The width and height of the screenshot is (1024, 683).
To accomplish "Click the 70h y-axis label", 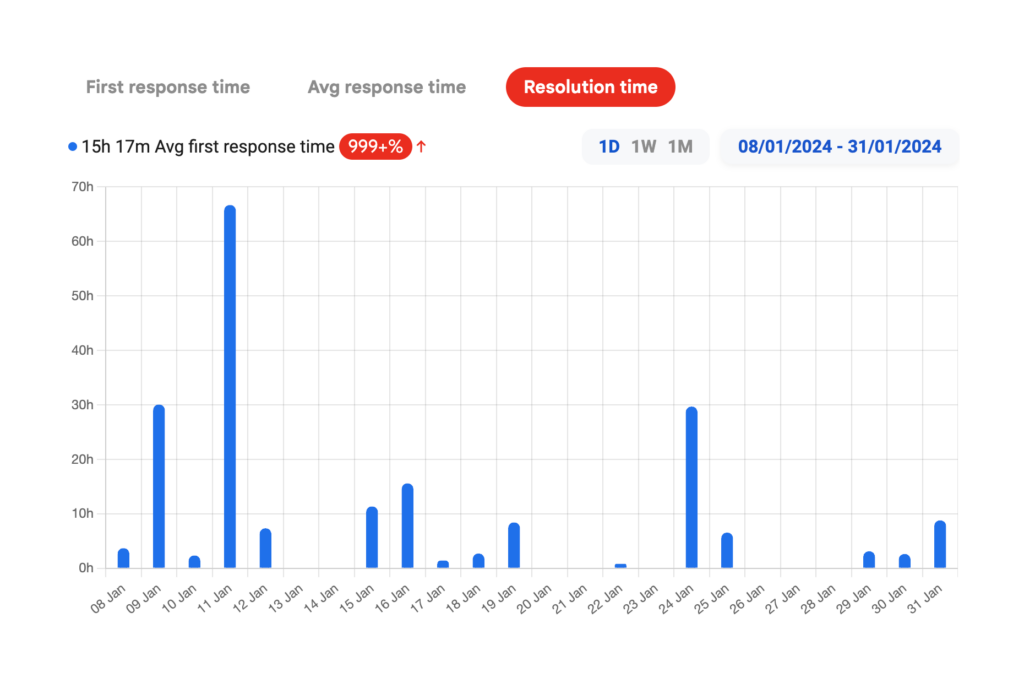I will pyautogui.click(x=82, y=187).
